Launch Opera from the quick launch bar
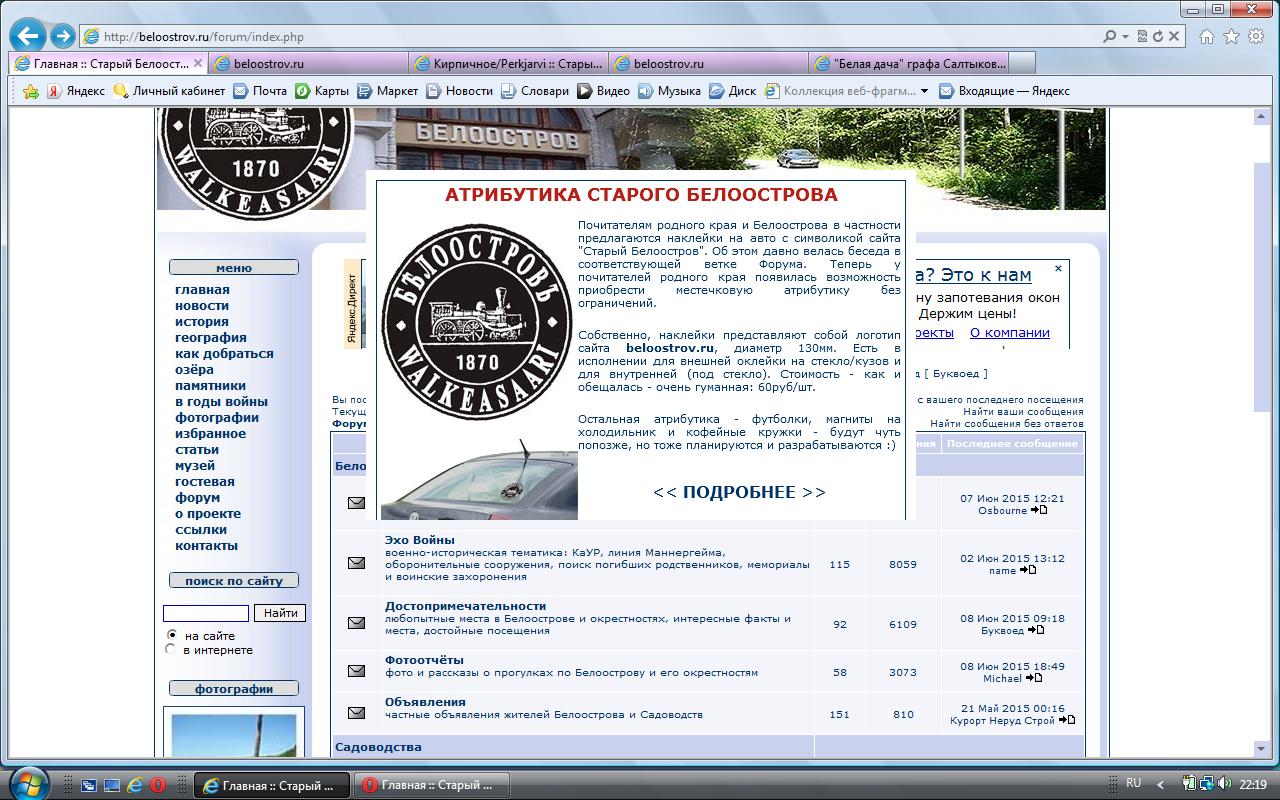 click(x=158, y=785)
